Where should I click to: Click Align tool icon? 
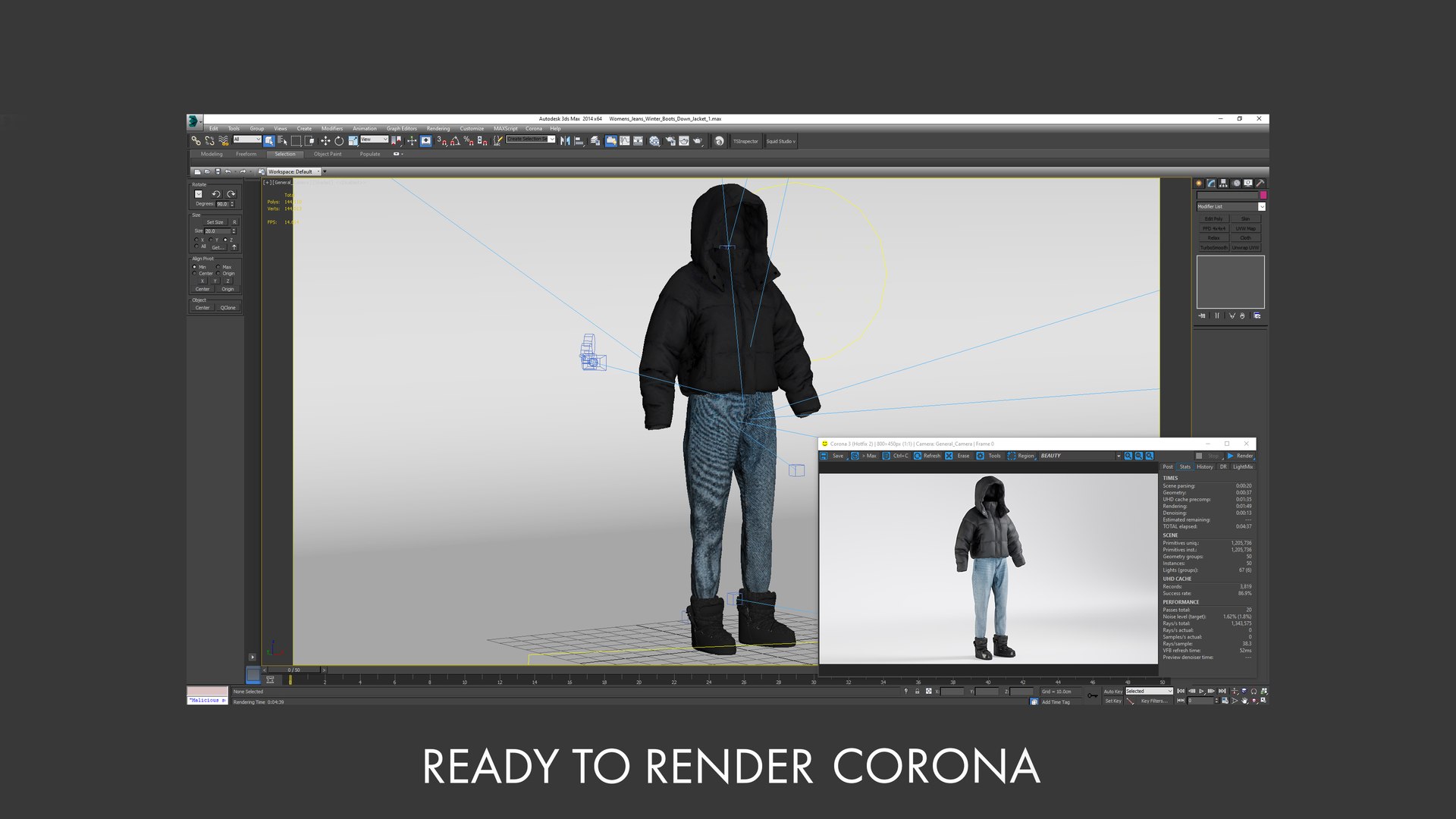tap(579, 141)
